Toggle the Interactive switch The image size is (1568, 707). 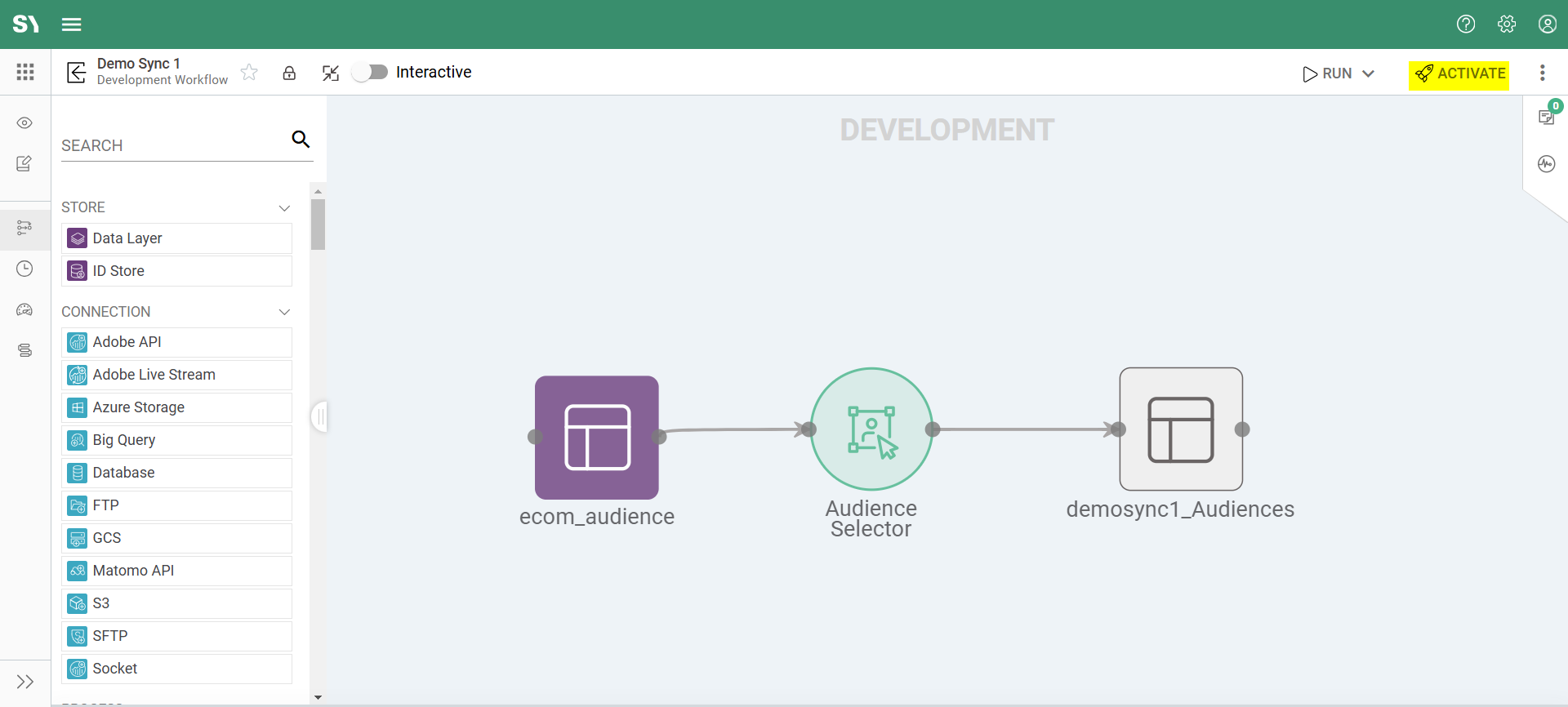coord(370,73)
